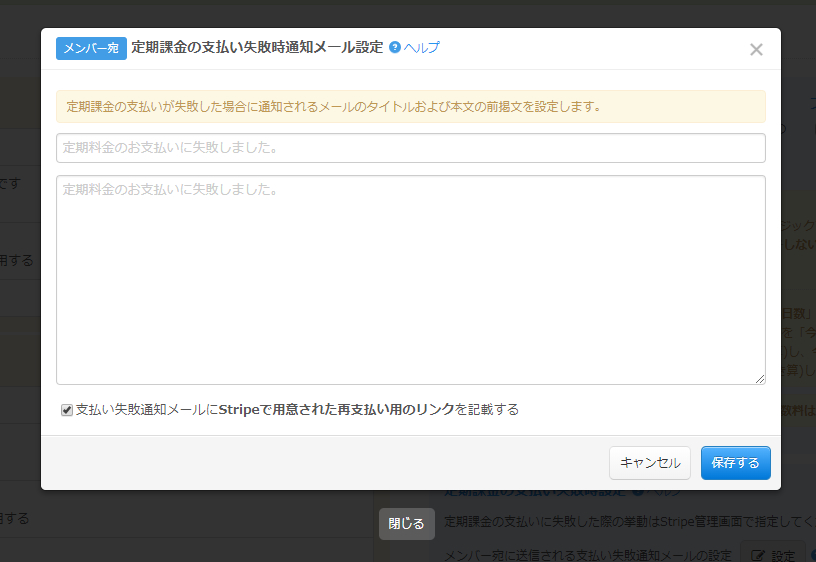Grab the text area resize handle corner
The width and height of the screenshot is (816, 562).
(x=760, y=379)
